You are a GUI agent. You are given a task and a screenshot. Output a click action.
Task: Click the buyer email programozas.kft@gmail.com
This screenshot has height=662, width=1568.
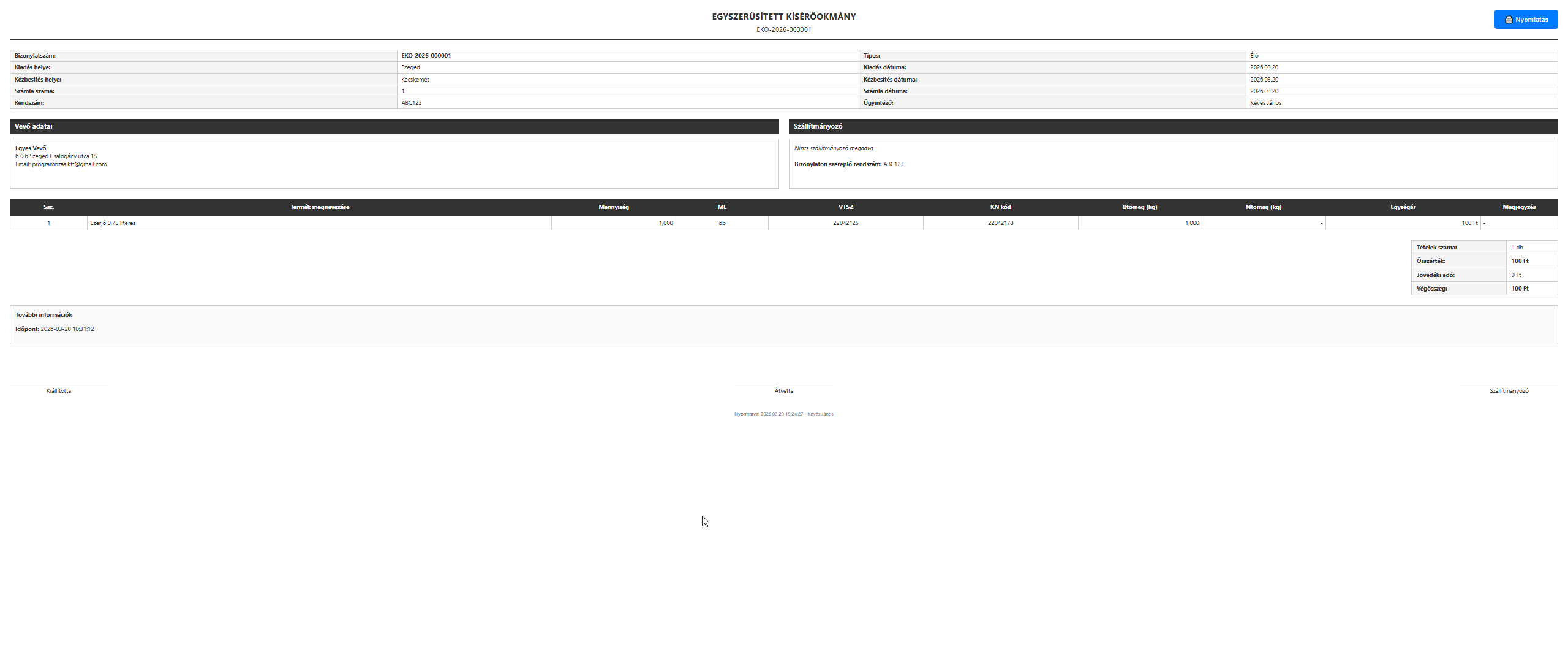click(69, 164)
